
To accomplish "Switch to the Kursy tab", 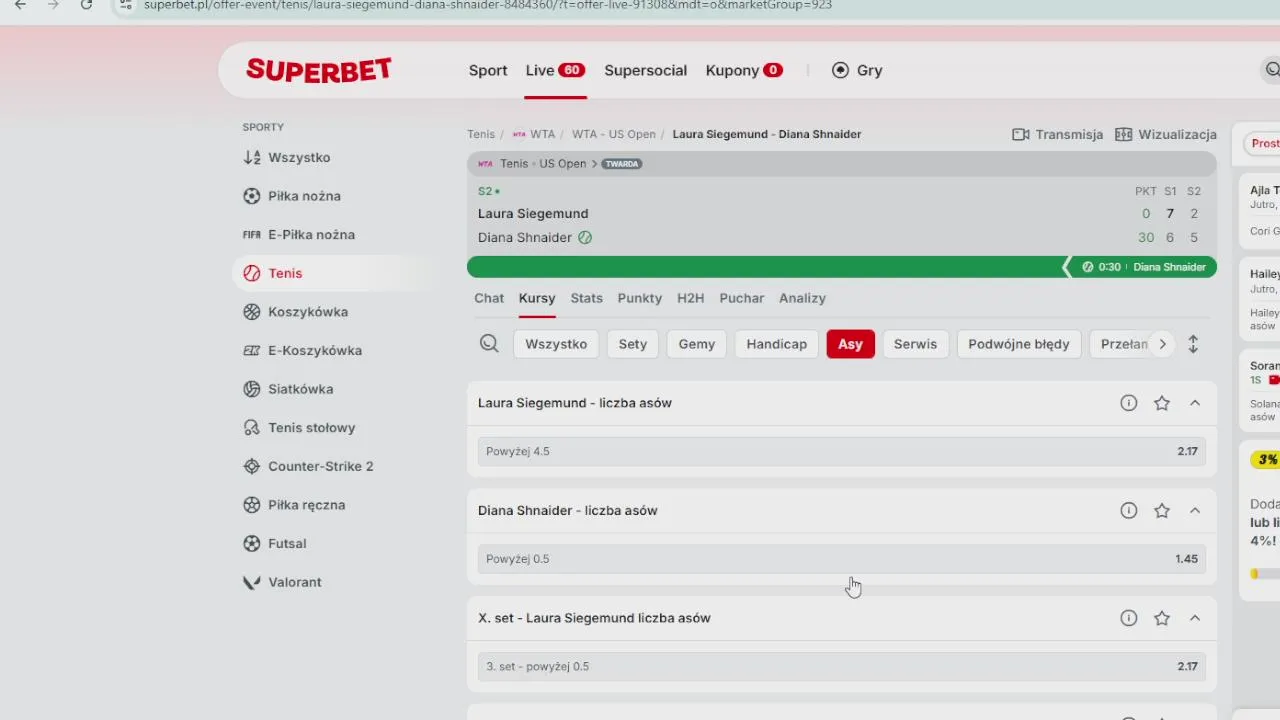I will [x=537, y=298].
